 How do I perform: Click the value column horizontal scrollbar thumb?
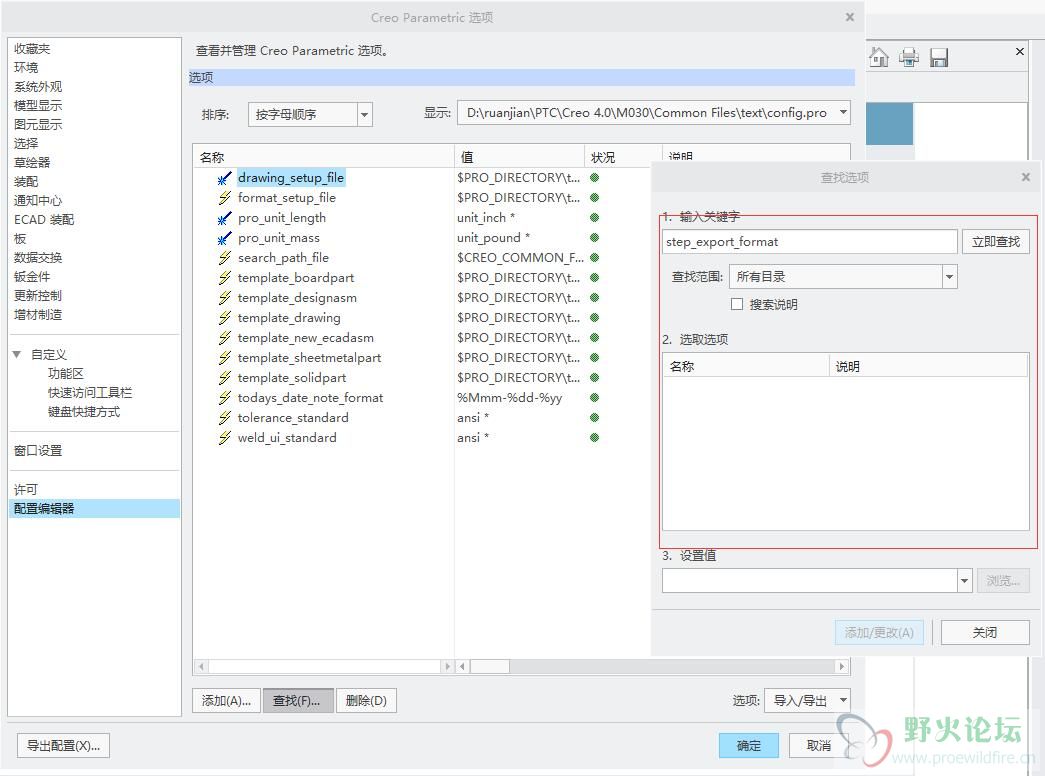point(491,667)
